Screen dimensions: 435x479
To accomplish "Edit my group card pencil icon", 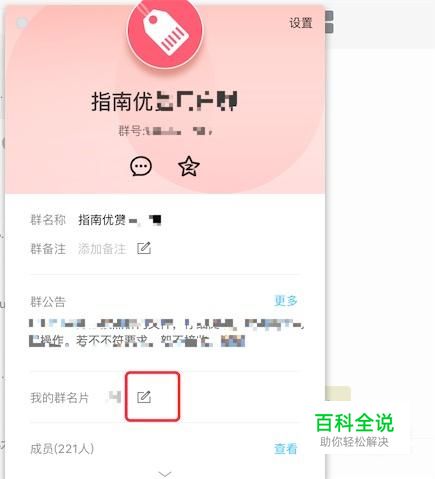I will pos(144,397).
